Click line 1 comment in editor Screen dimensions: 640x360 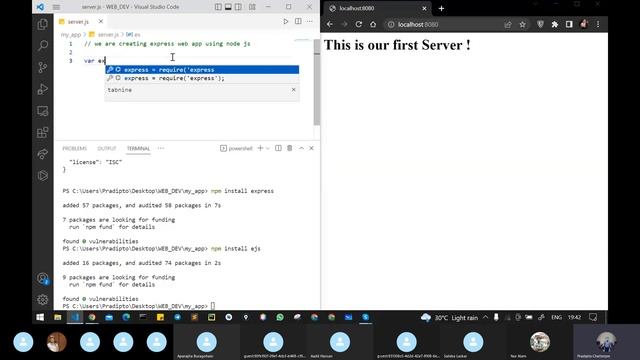click(x=167, y=44)
